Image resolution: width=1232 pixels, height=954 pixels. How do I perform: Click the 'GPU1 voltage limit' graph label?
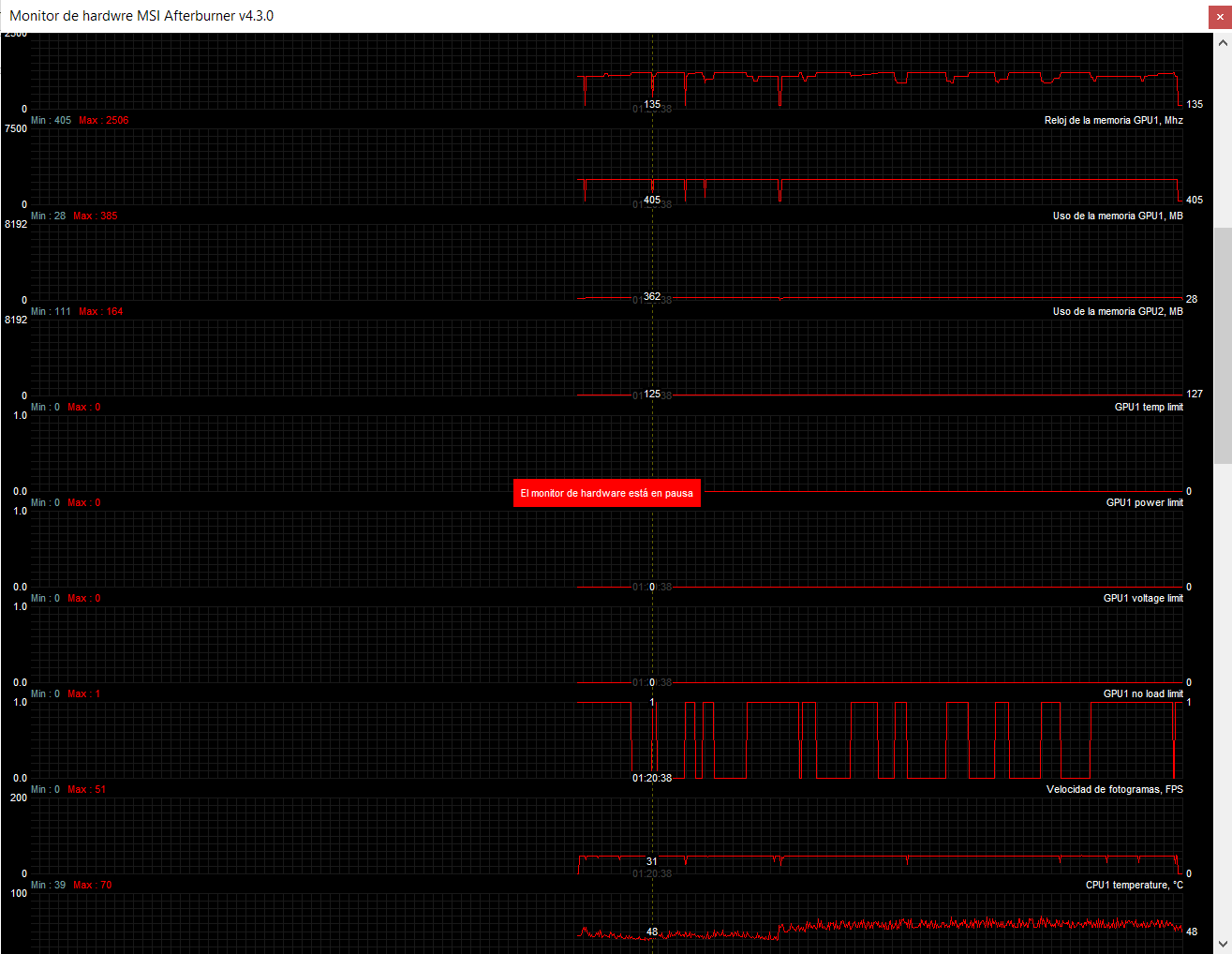point(1143,598)
